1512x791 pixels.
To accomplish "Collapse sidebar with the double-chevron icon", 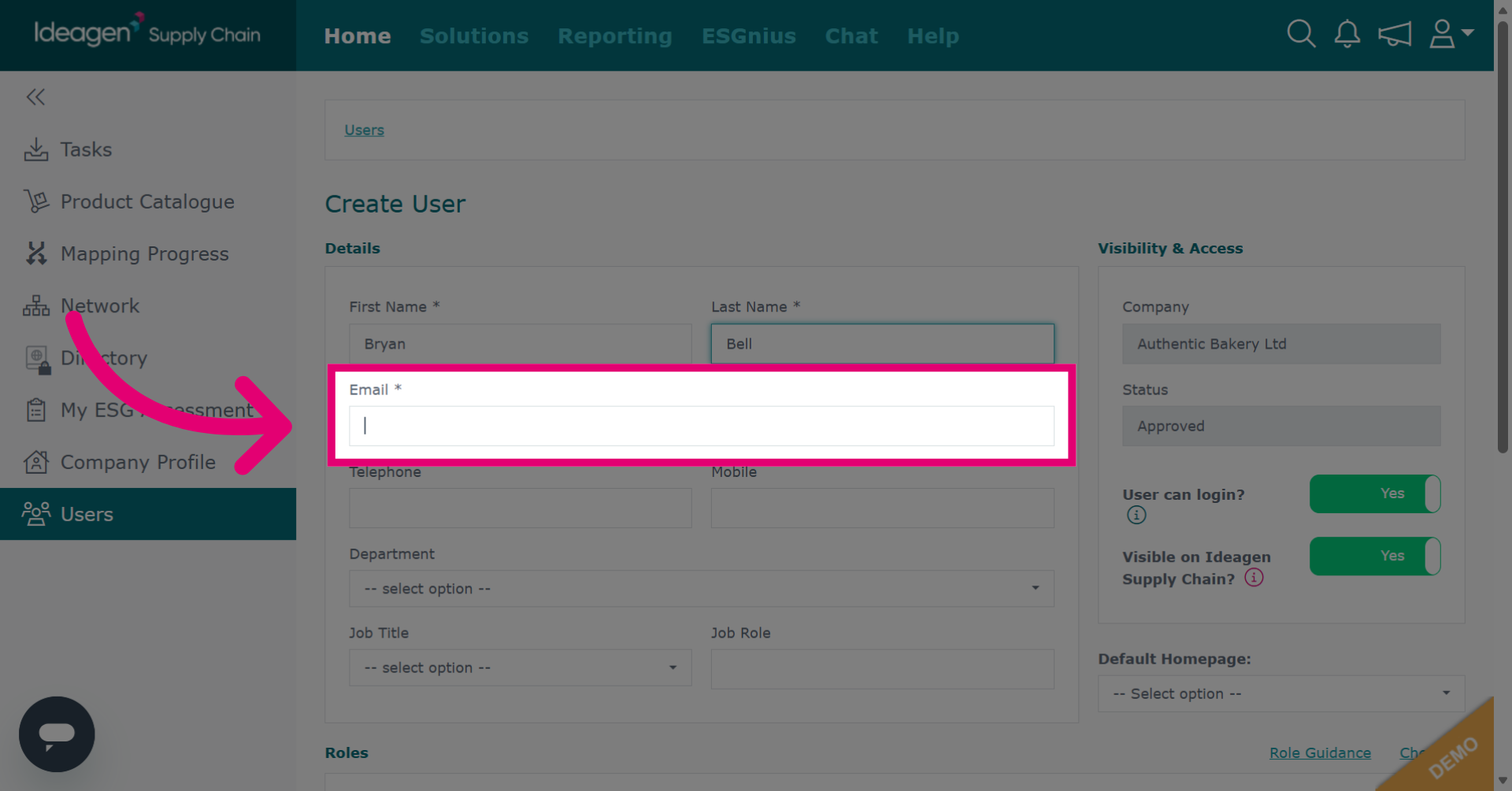I will (x=35, y=97).
